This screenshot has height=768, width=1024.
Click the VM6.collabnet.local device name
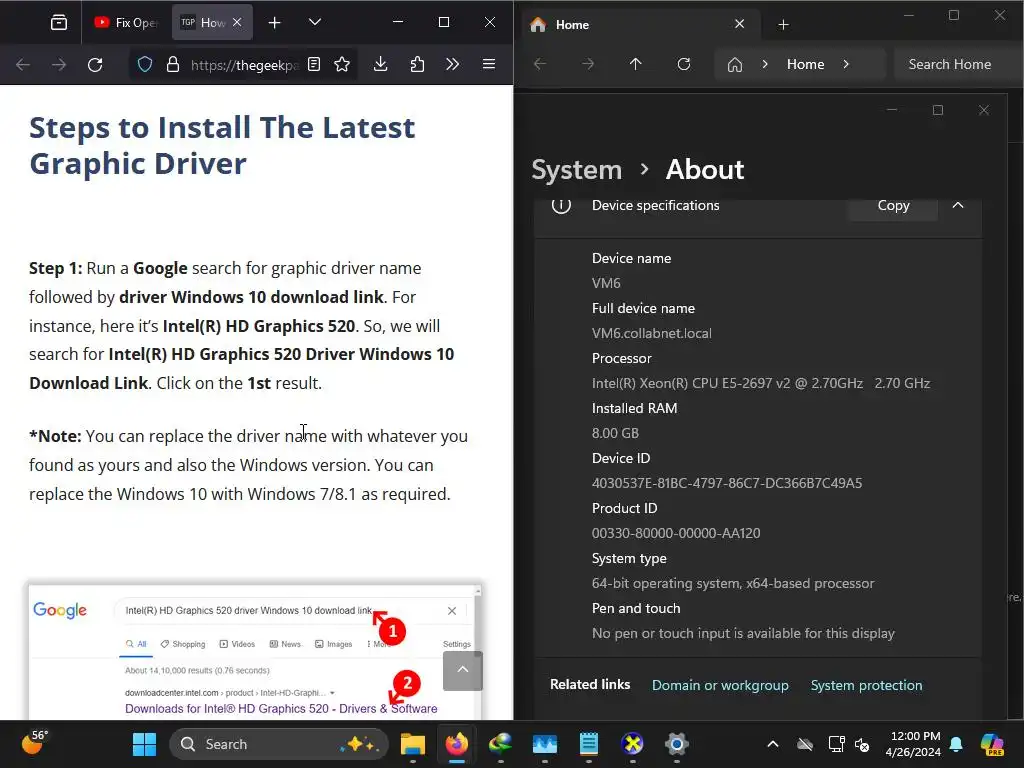coord(652,333)
